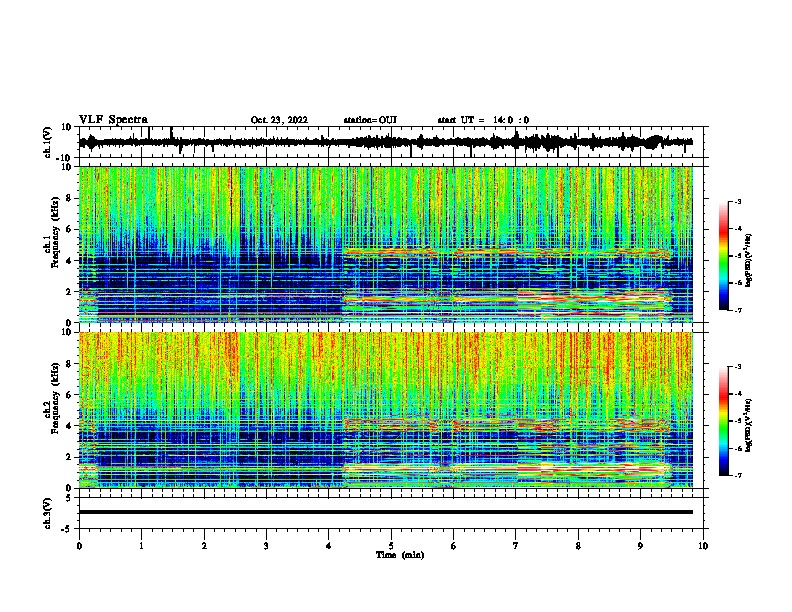Click the bright ch.2 band near 1 kHz
The image size is (792, 612).
coord(507,469)
